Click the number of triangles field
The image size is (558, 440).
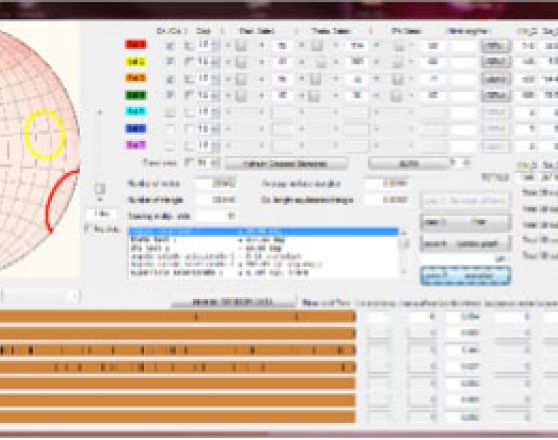click(215, 200)
